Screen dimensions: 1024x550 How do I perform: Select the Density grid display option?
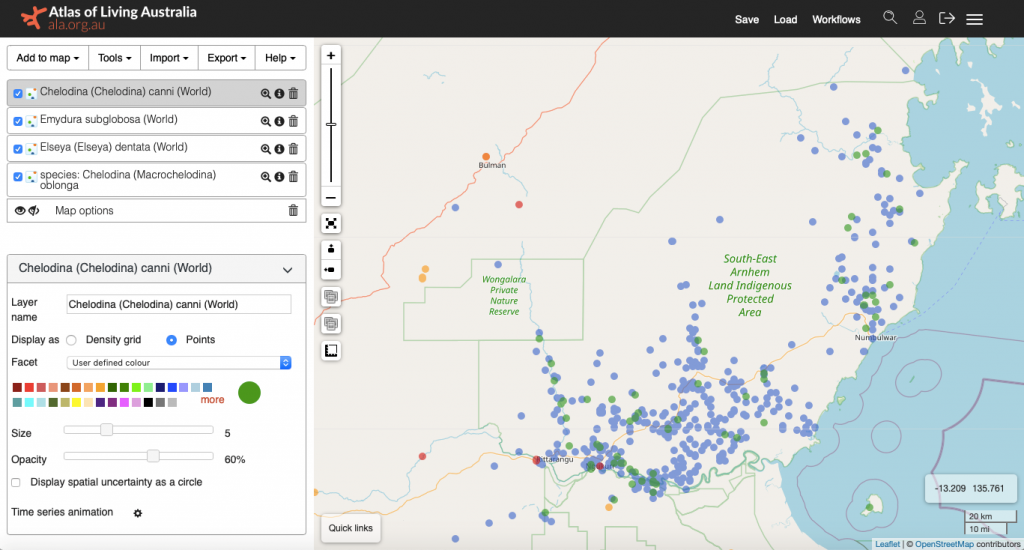point(71,340)
